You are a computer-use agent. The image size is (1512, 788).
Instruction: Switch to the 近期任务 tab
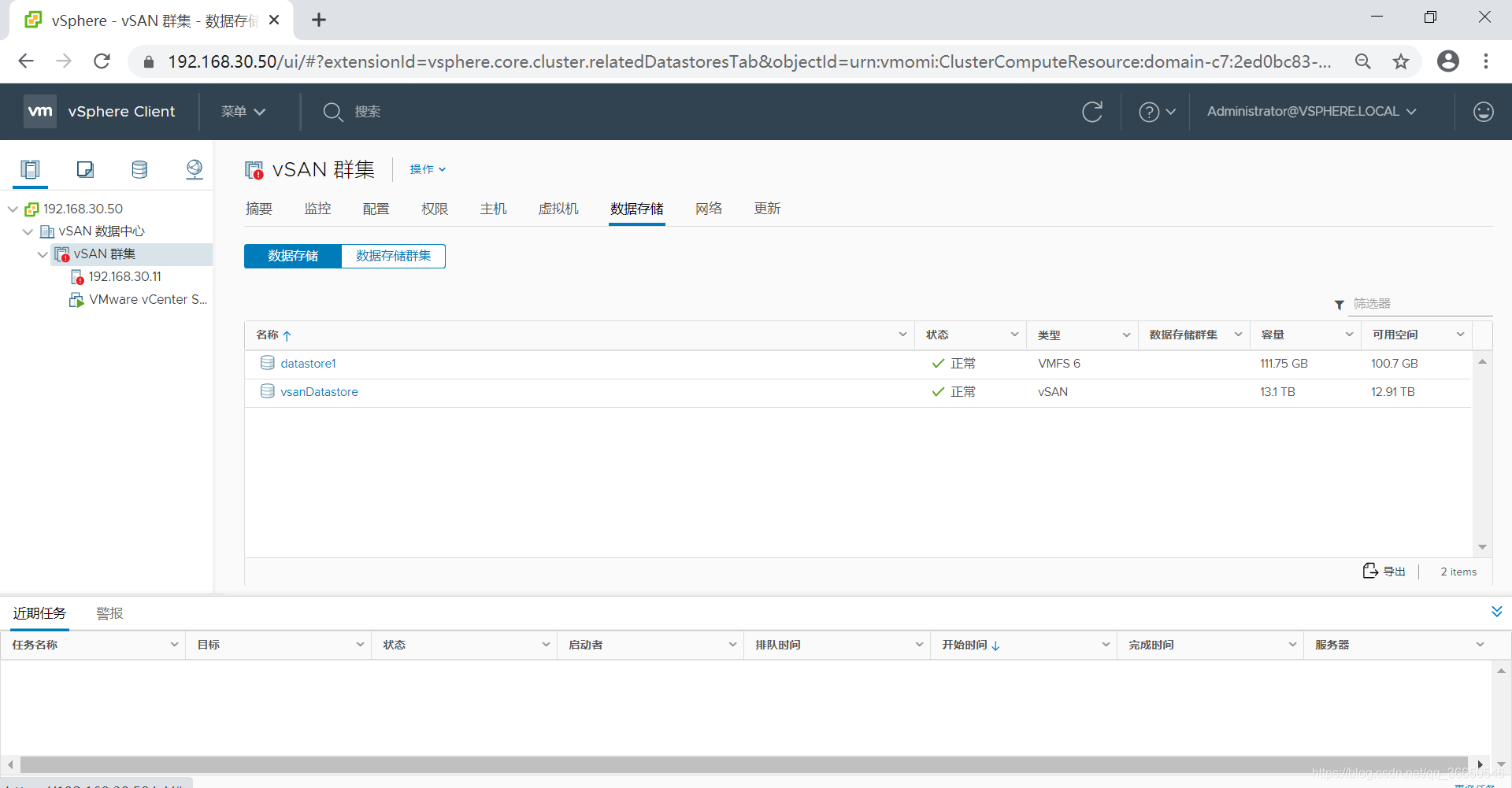tap(39, 613)
